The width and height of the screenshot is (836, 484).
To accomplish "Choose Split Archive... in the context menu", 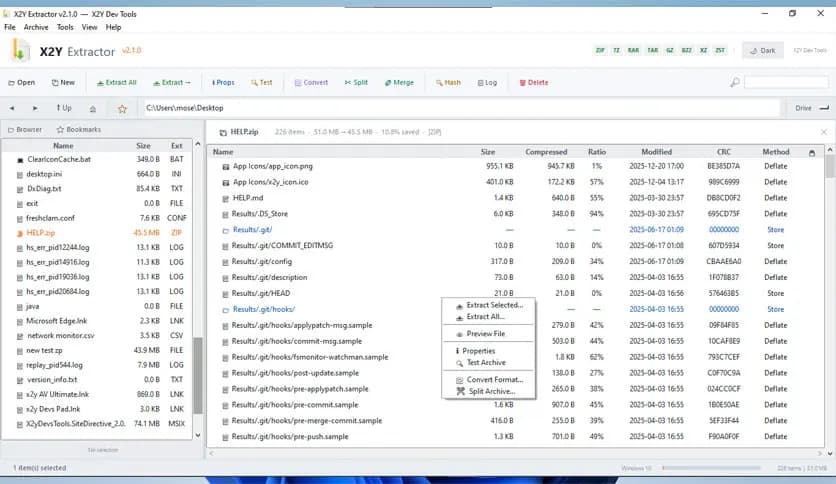I will (x=489, y=391).
